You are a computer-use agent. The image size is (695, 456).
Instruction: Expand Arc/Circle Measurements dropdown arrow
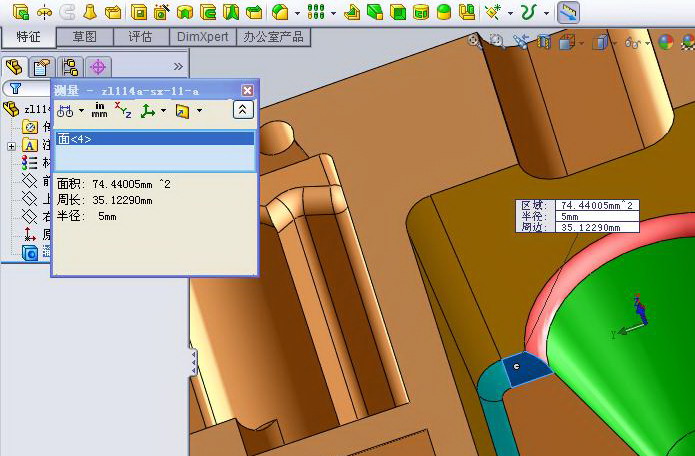[82, 111]
